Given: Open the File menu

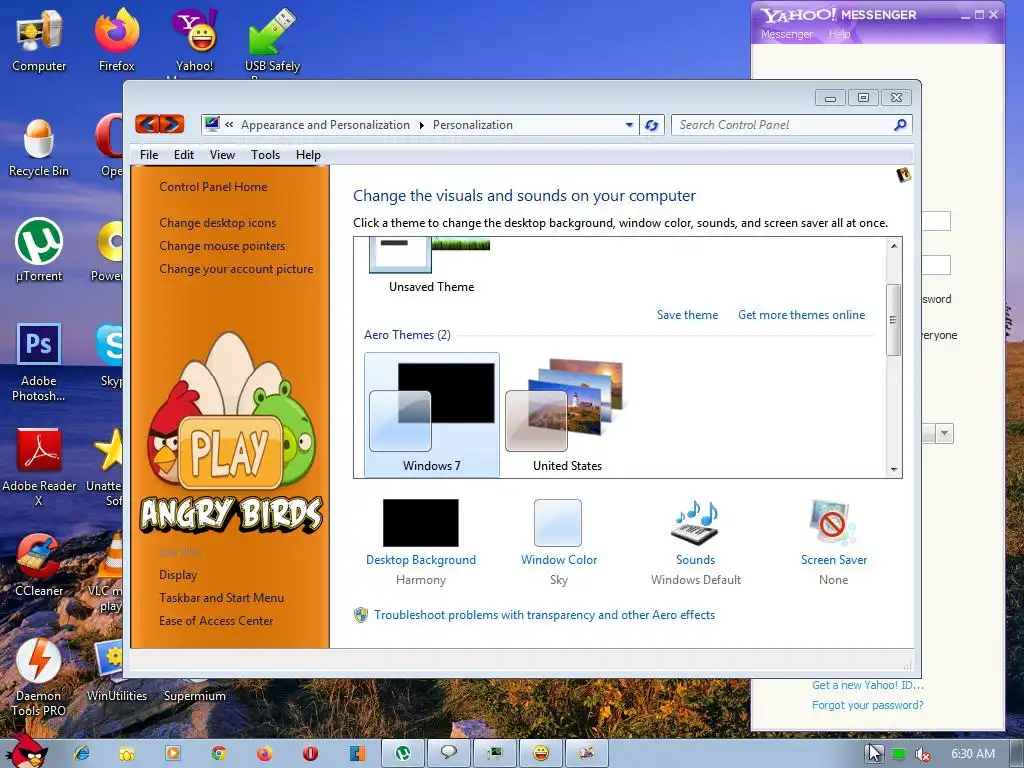Looking at the screenshot, I should [x=149, y=155].
